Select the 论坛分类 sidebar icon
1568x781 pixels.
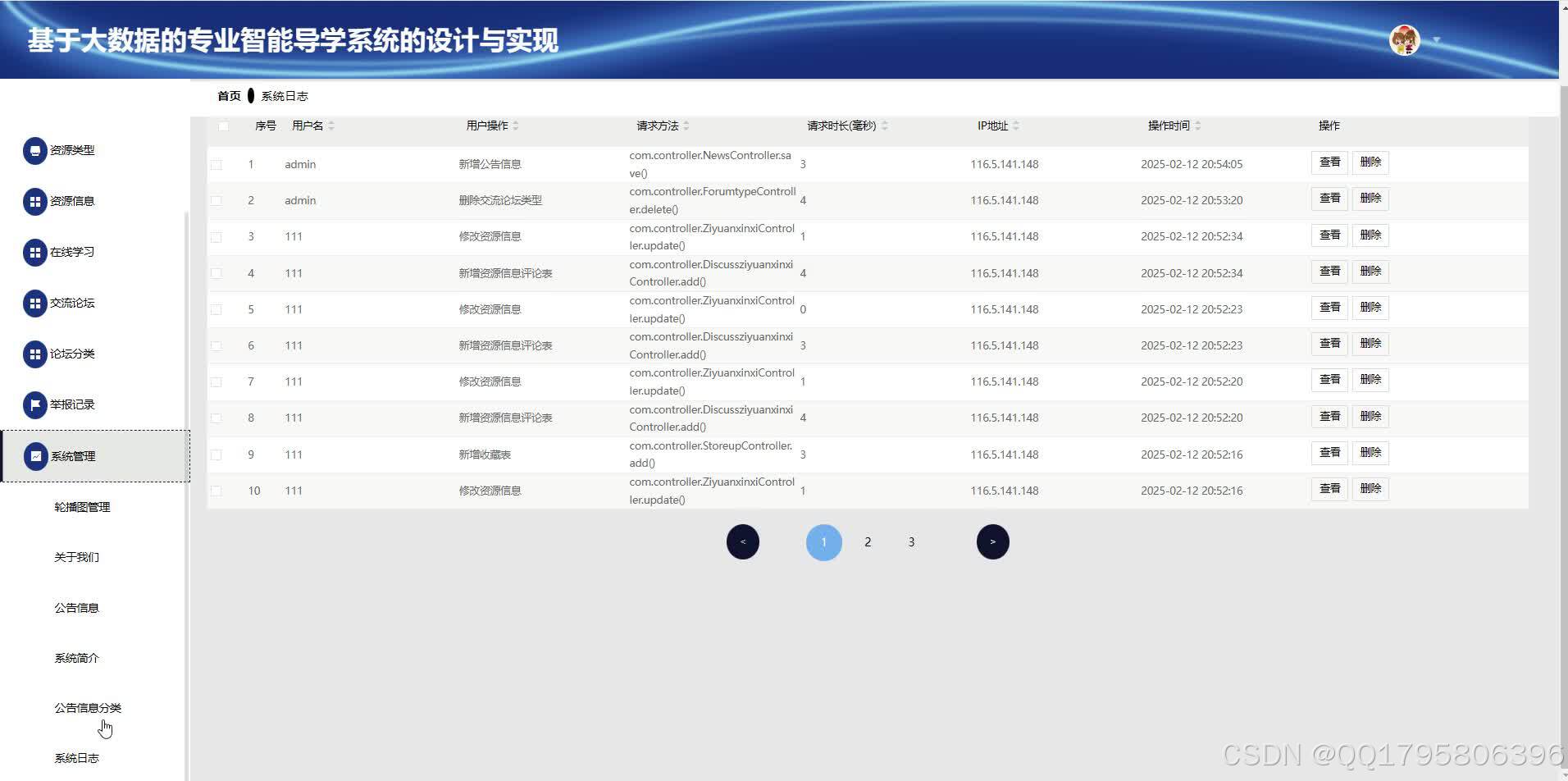coord(34,354)
